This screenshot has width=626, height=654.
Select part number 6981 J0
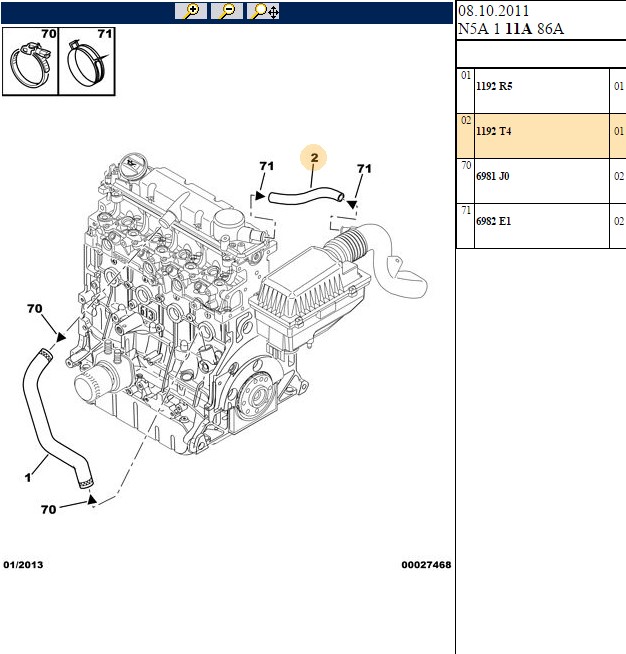(493, 176)
